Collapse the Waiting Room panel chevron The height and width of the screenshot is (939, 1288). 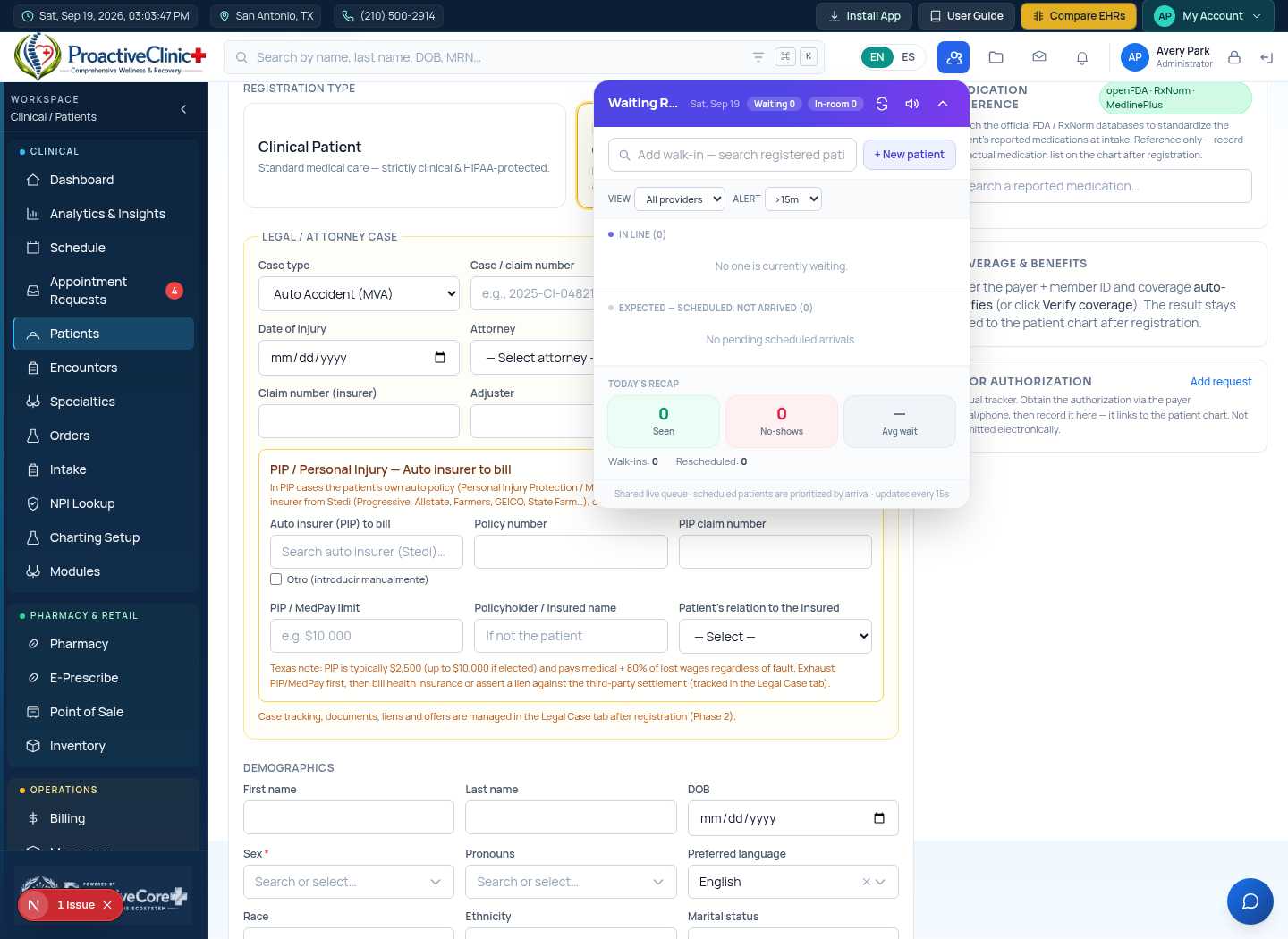click(943, 104)
